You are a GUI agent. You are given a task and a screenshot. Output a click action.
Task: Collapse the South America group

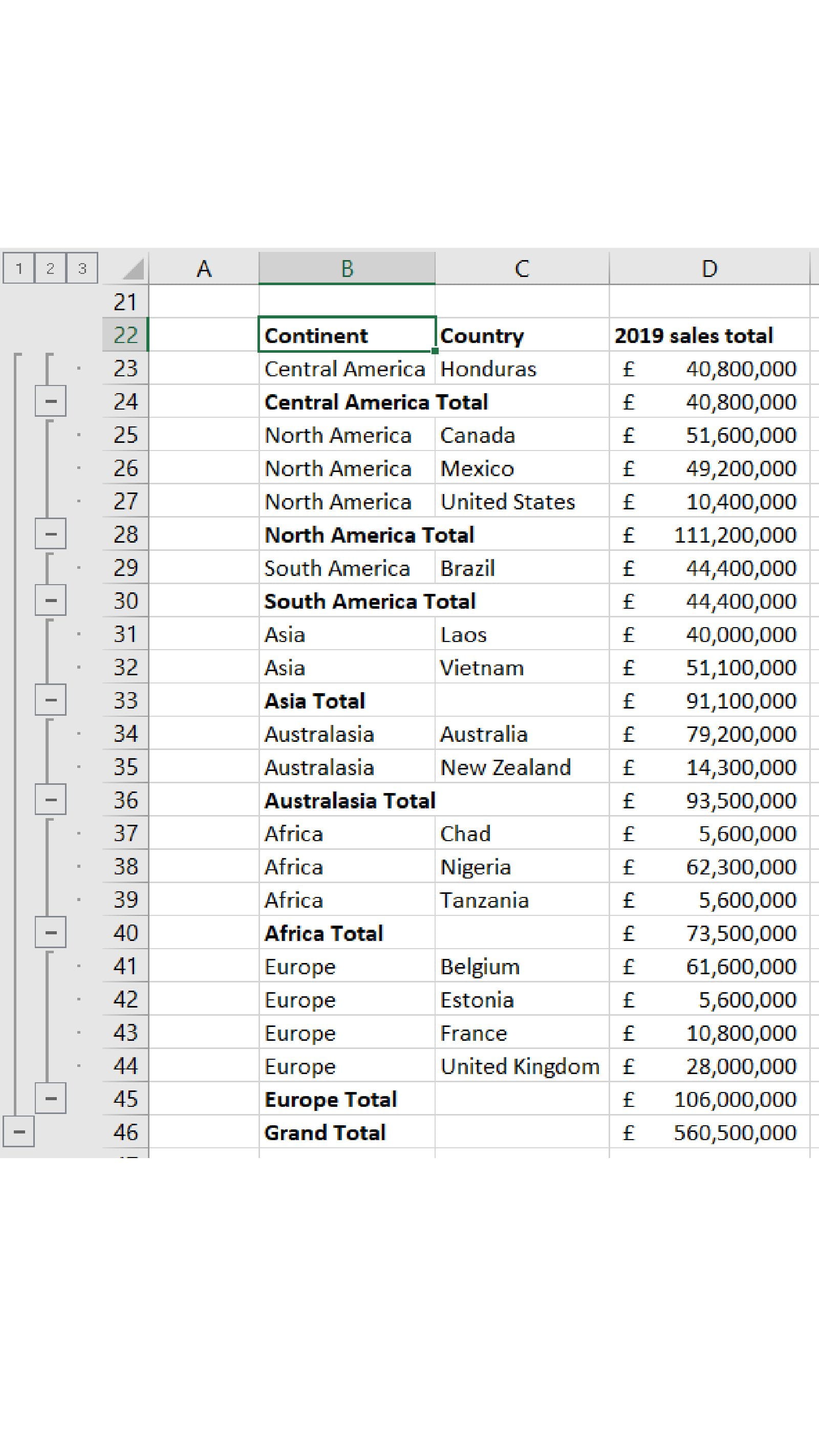pyautogui.click(x=50, y=600)
